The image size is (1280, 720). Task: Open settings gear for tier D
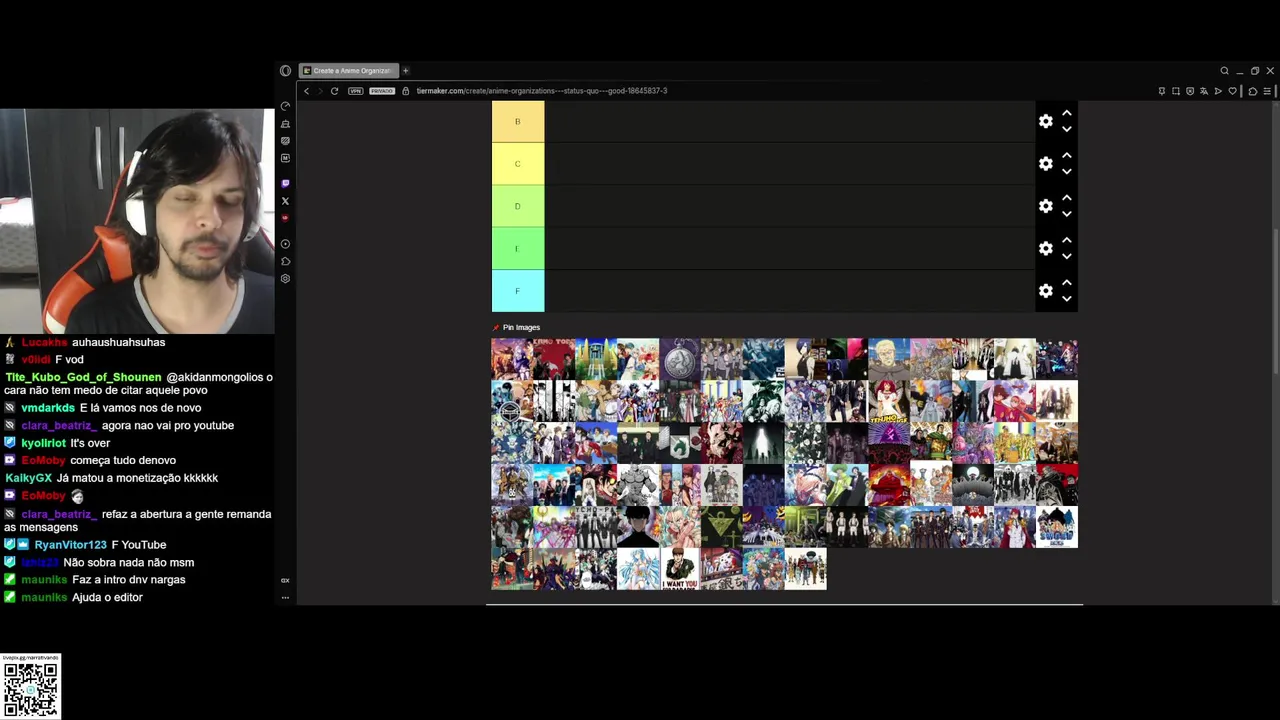(x=1045, y=206)
